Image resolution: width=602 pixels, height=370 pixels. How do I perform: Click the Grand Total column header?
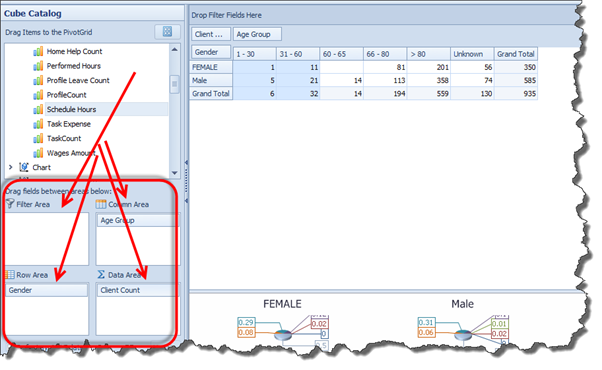click(516, 54)
